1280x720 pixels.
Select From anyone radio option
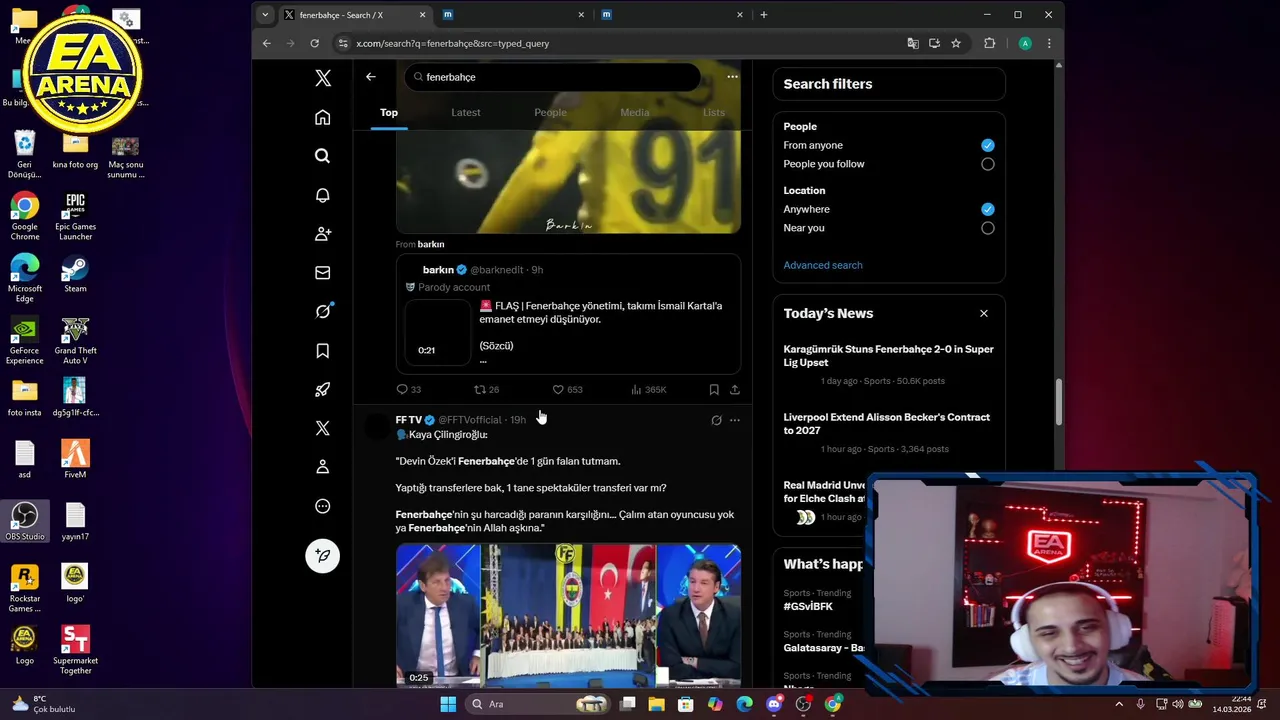(x=987, y=145)
